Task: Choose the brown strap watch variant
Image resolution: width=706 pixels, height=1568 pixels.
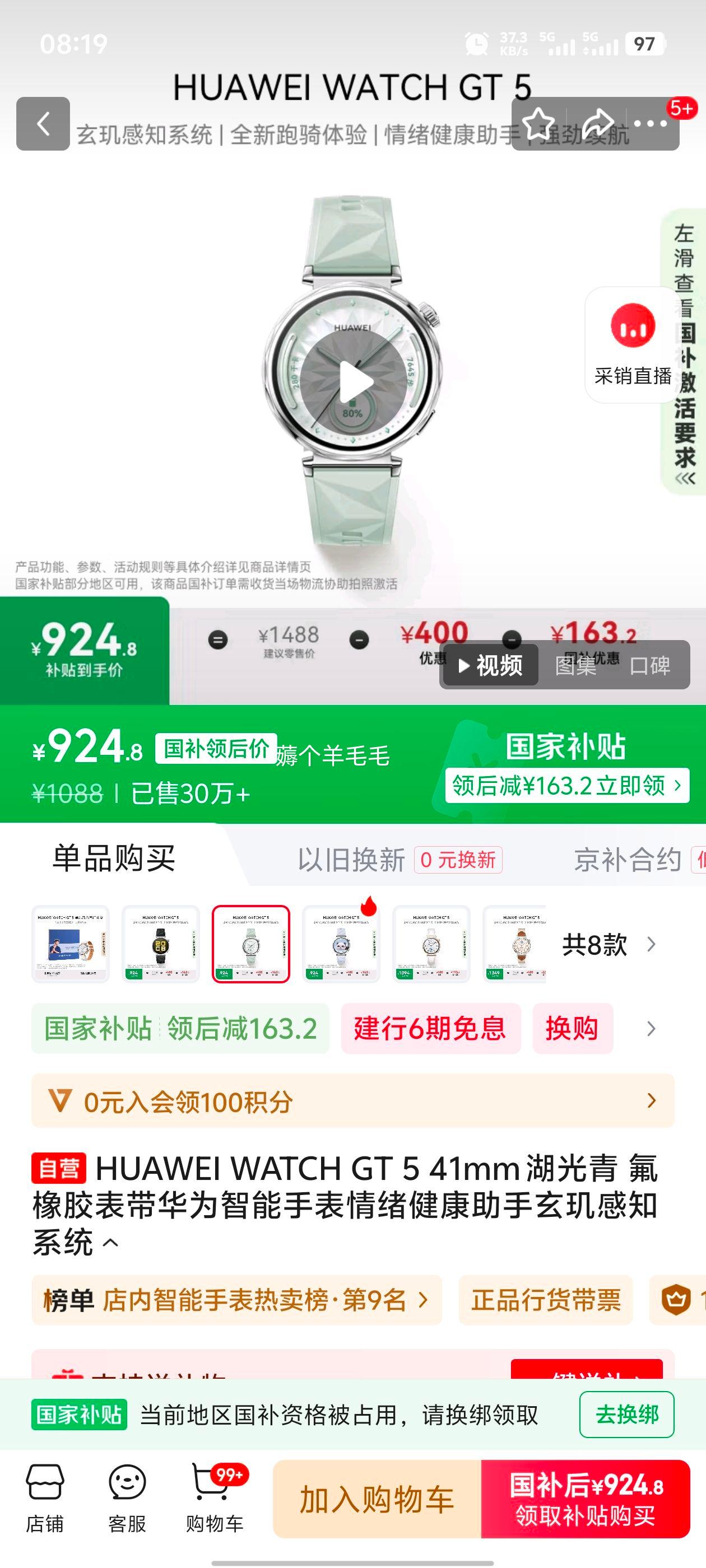Action: coord(515,944)
